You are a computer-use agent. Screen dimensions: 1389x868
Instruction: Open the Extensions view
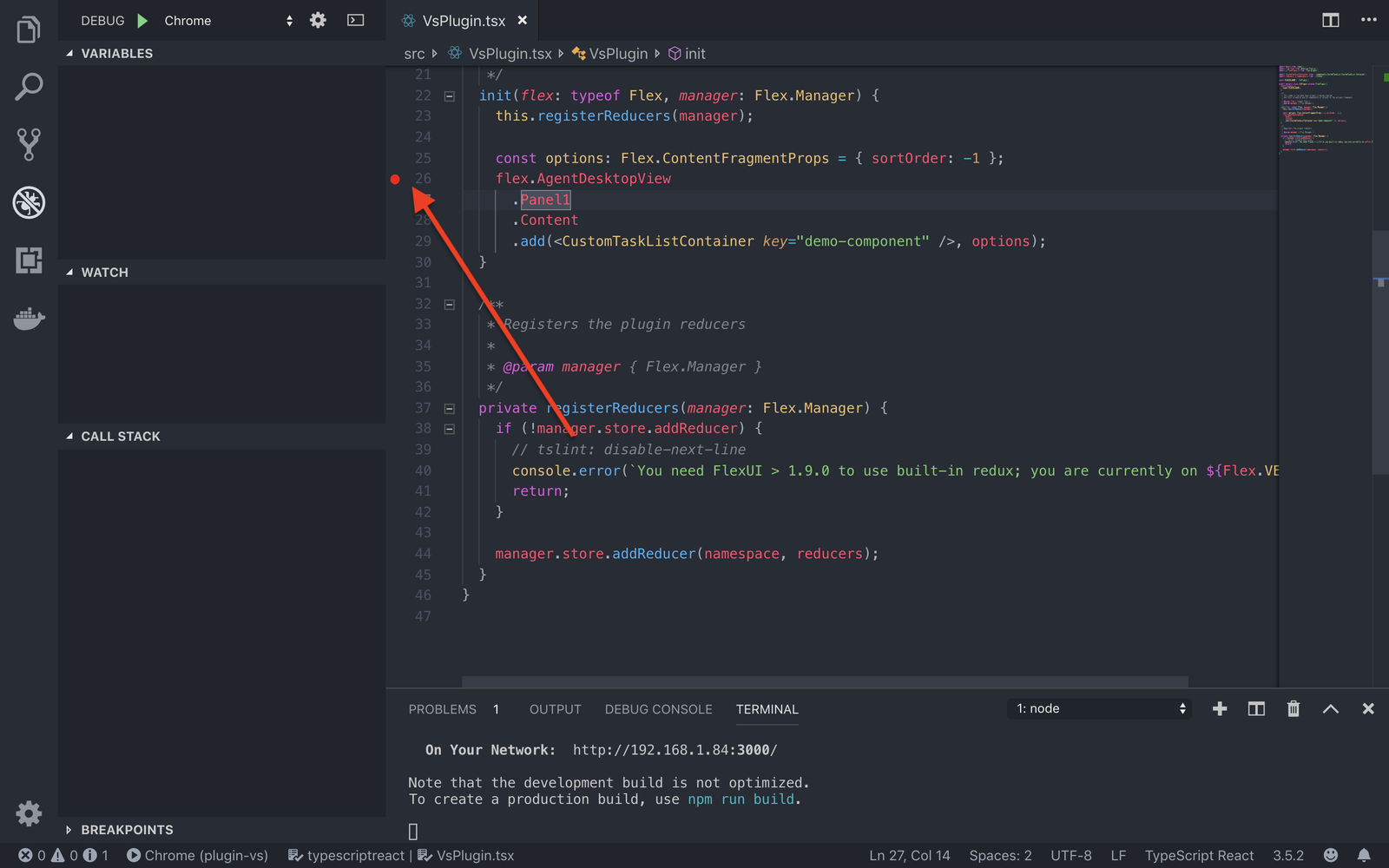pos(29,260)
